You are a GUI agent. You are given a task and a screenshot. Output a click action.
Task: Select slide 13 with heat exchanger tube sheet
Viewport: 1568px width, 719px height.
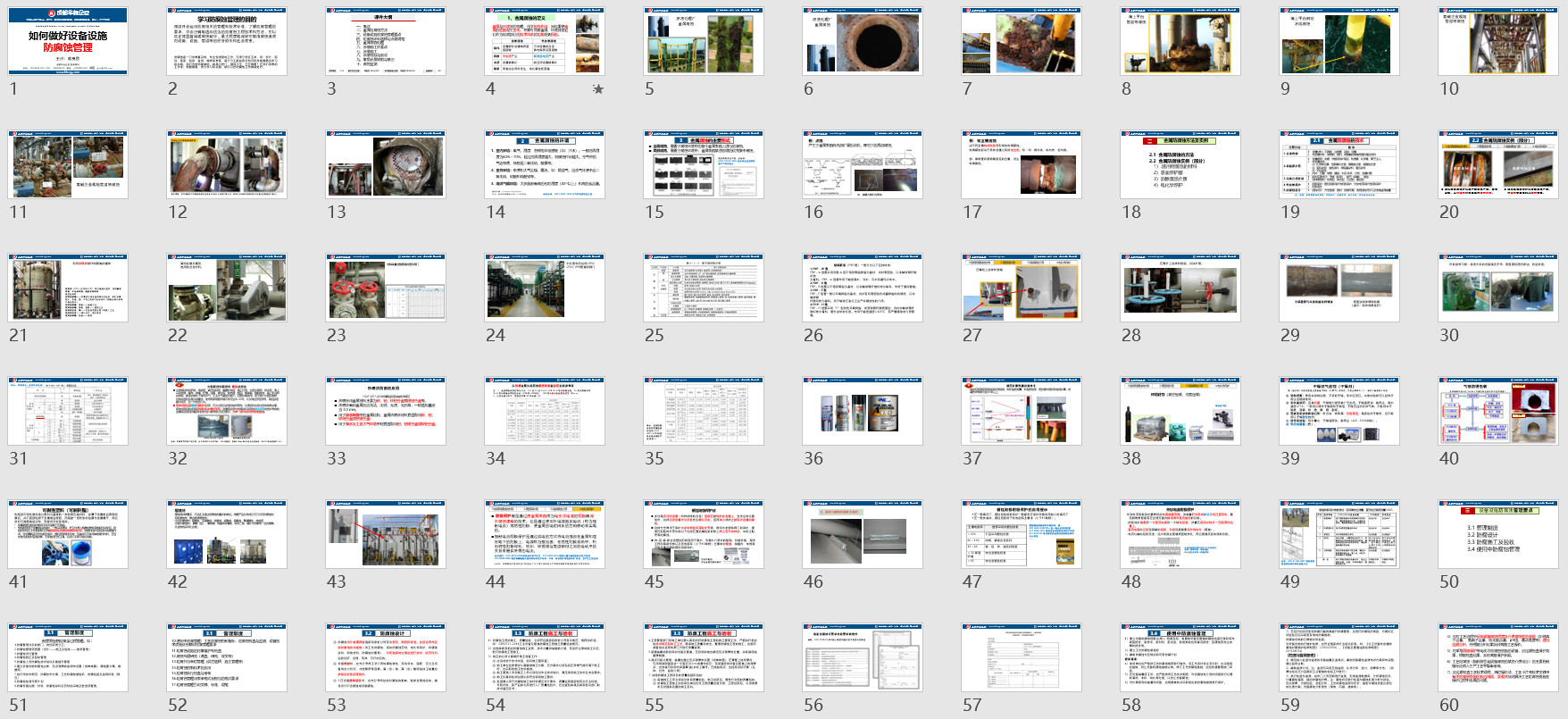click(x=386, y=164)
